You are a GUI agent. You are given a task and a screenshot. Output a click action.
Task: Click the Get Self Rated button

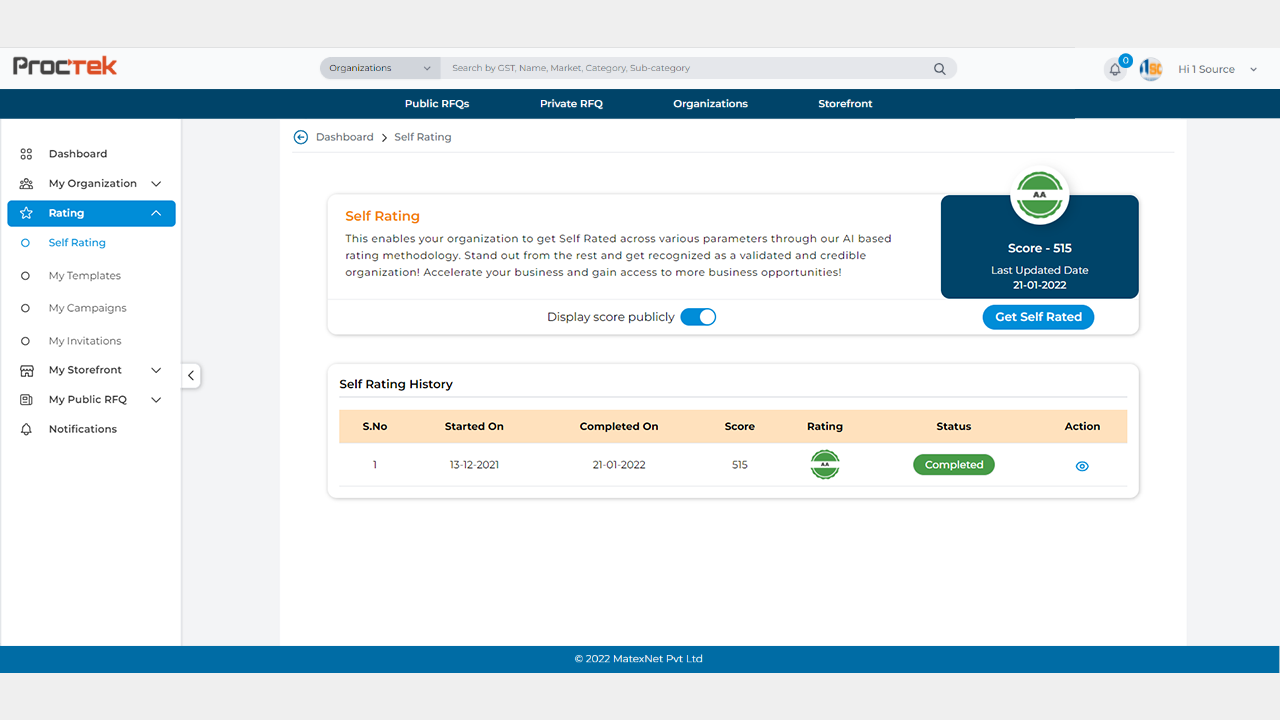coord(1038,317)
